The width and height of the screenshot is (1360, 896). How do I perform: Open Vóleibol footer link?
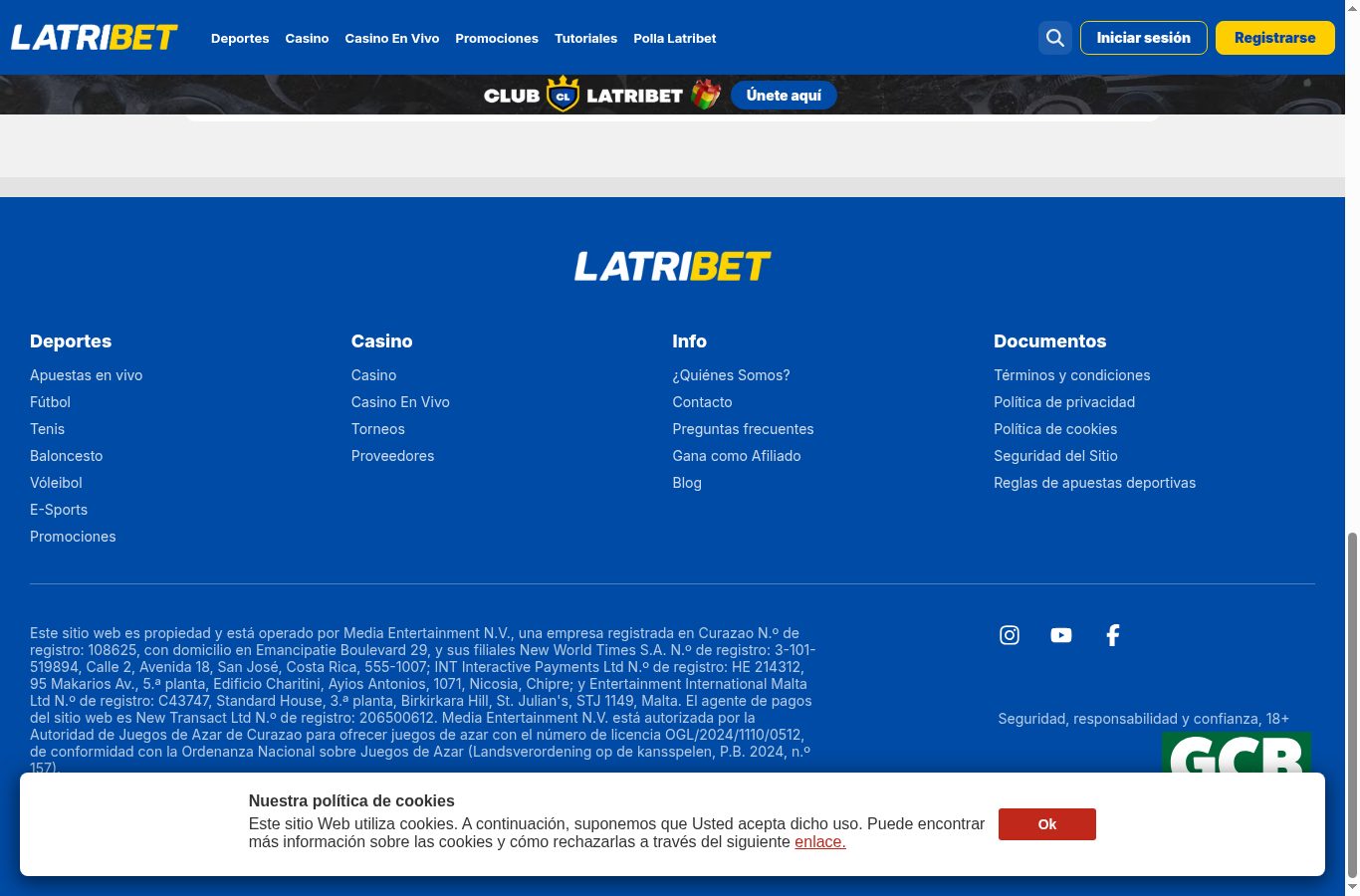coord(56,483)
